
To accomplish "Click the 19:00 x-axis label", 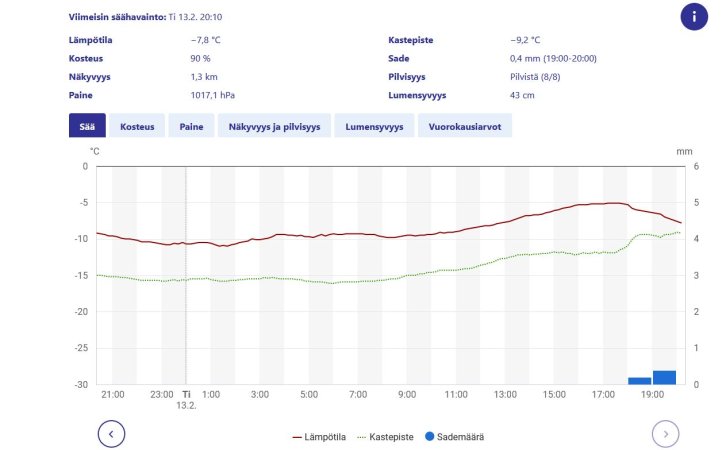I will click(652, 394).
